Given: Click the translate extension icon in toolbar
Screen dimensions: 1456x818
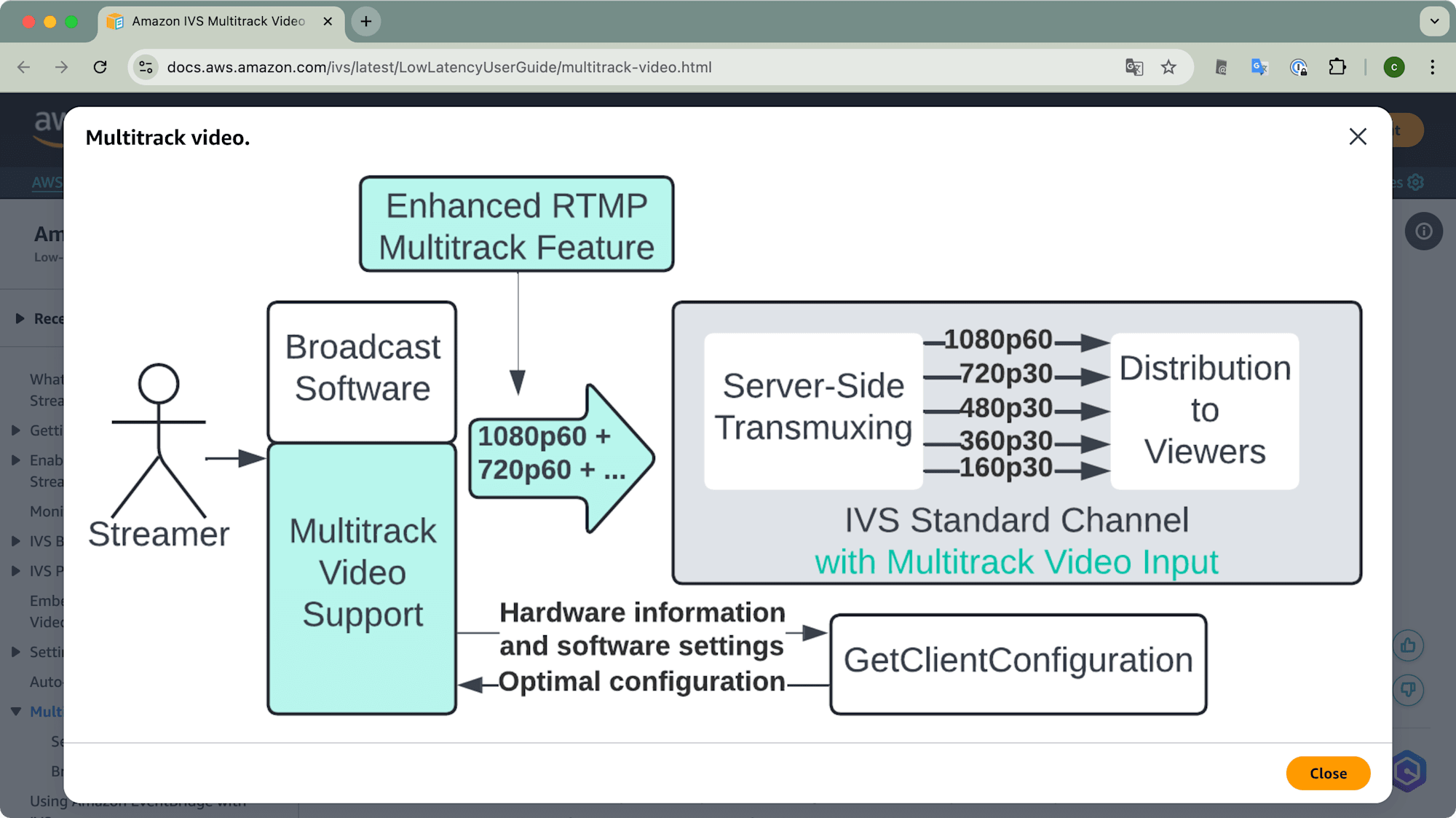Looking at the screenshot, I should point(1260,67).
